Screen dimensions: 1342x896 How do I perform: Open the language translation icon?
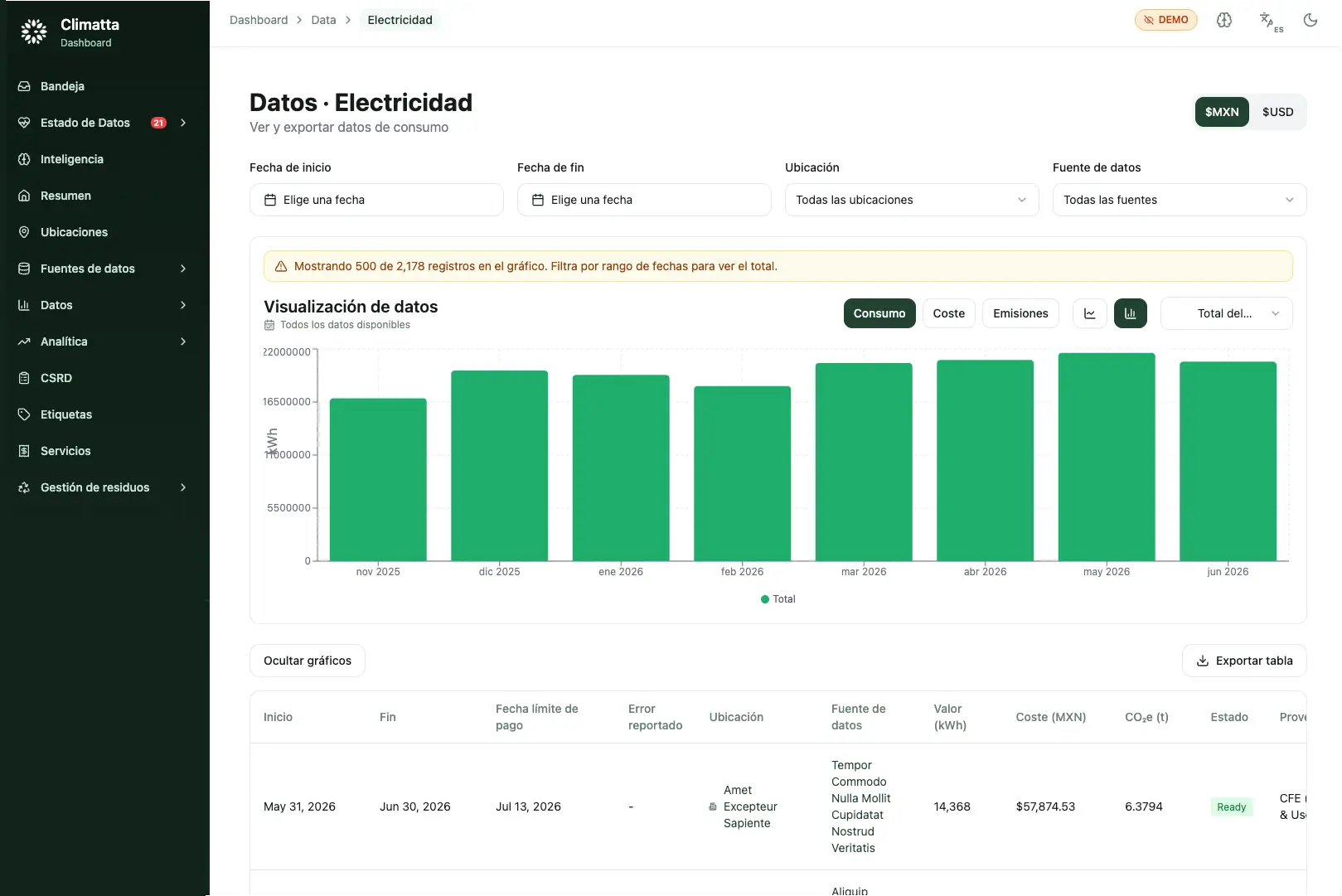point(1269,21)
